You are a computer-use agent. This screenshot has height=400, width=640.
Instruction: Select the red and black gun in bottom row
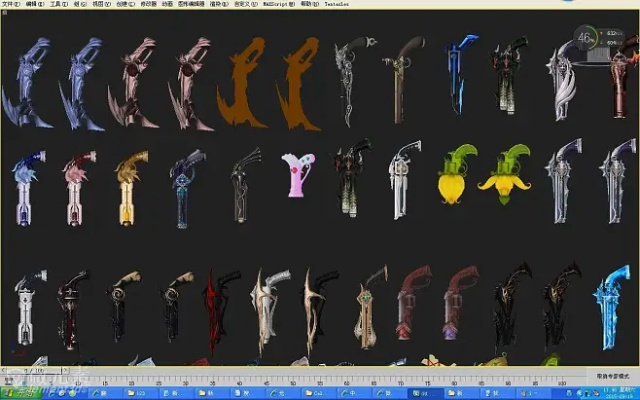pyautogui.click(x=213, y=308)
